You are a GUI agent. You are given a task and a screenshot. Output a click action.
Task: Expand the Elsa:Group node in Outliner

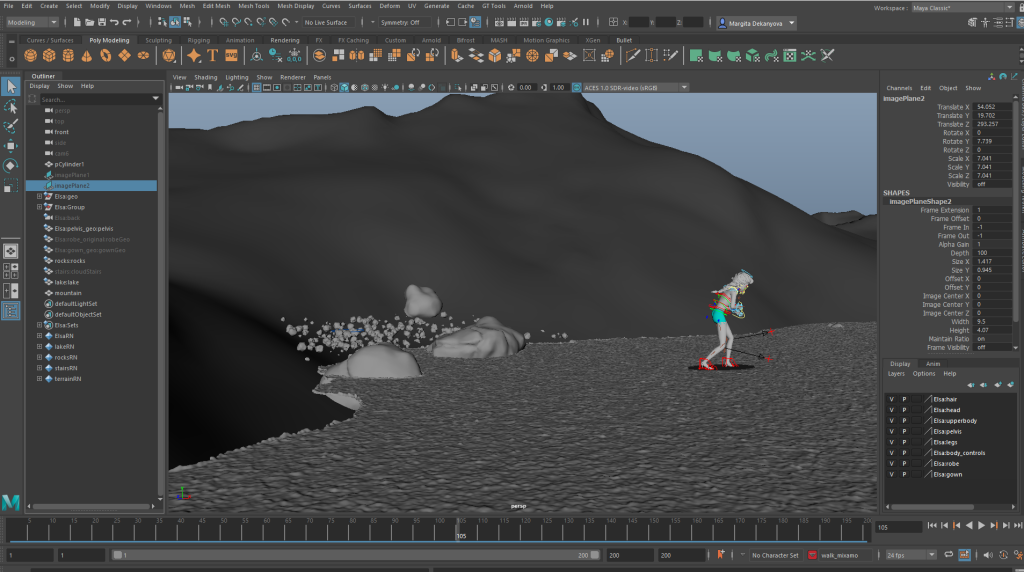pos(40,207)
